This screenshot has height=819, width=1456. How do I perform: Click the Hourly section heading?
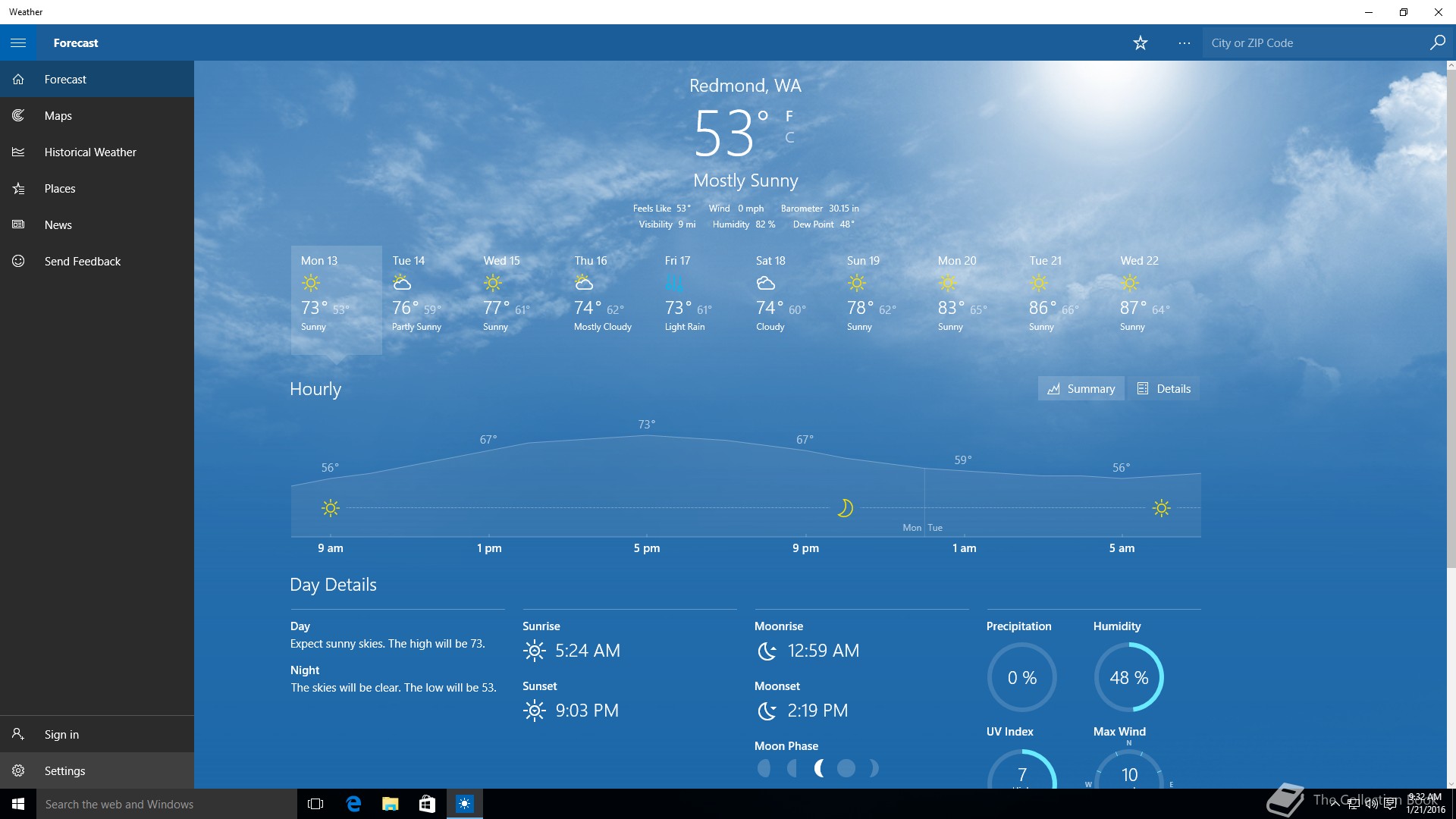[315, 389]
